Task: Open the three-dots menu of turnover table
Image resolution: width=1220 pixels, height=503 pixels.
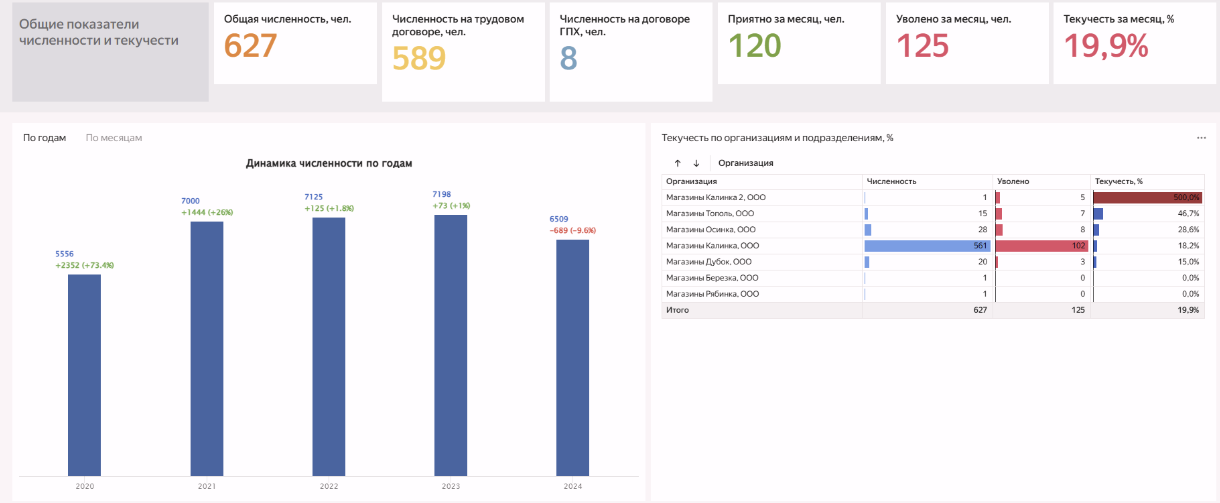Action: (1201, 138)
